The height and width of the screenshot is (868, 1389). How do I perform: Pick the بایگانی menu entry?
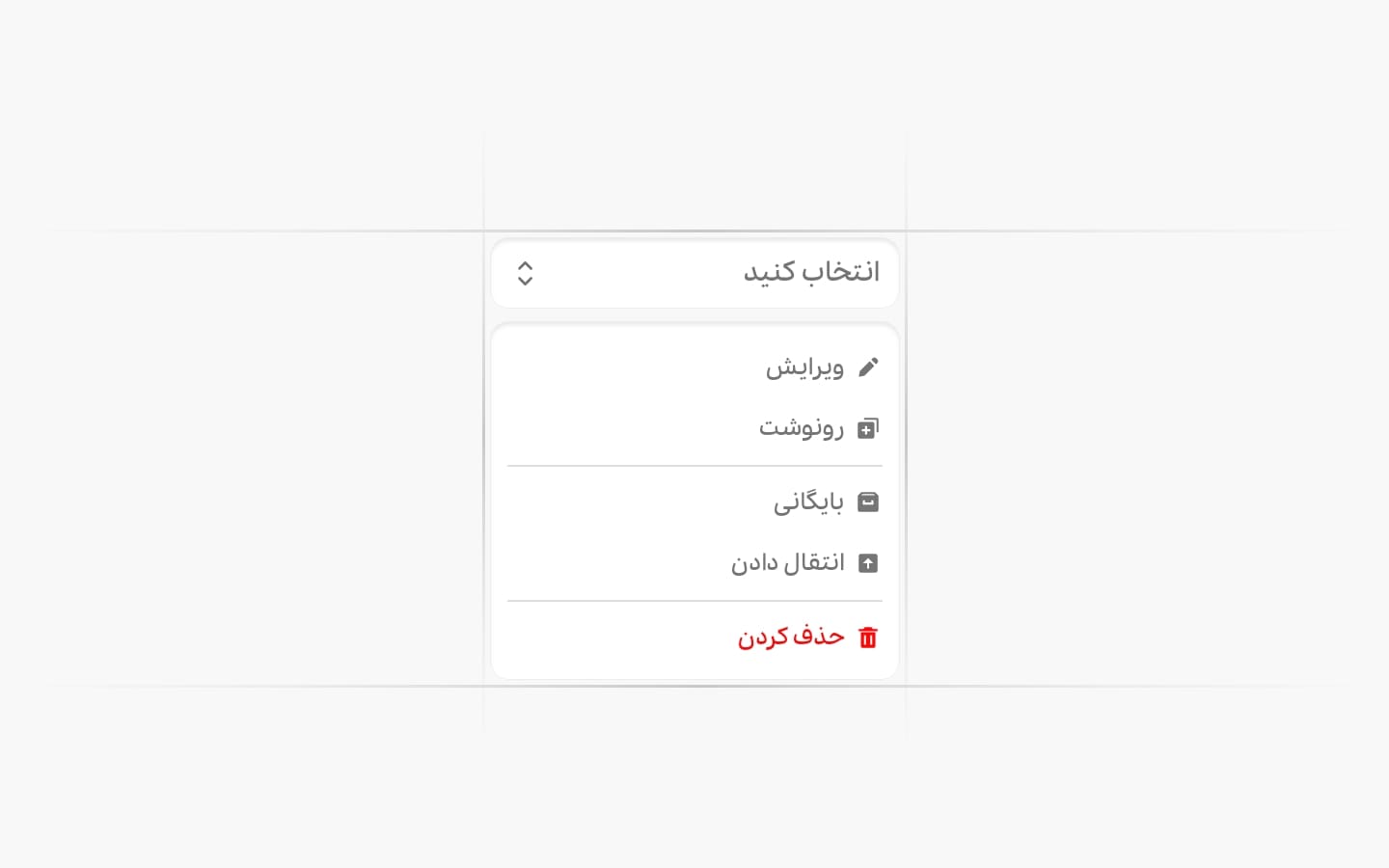pyautogui.click(x=808, y=502)
